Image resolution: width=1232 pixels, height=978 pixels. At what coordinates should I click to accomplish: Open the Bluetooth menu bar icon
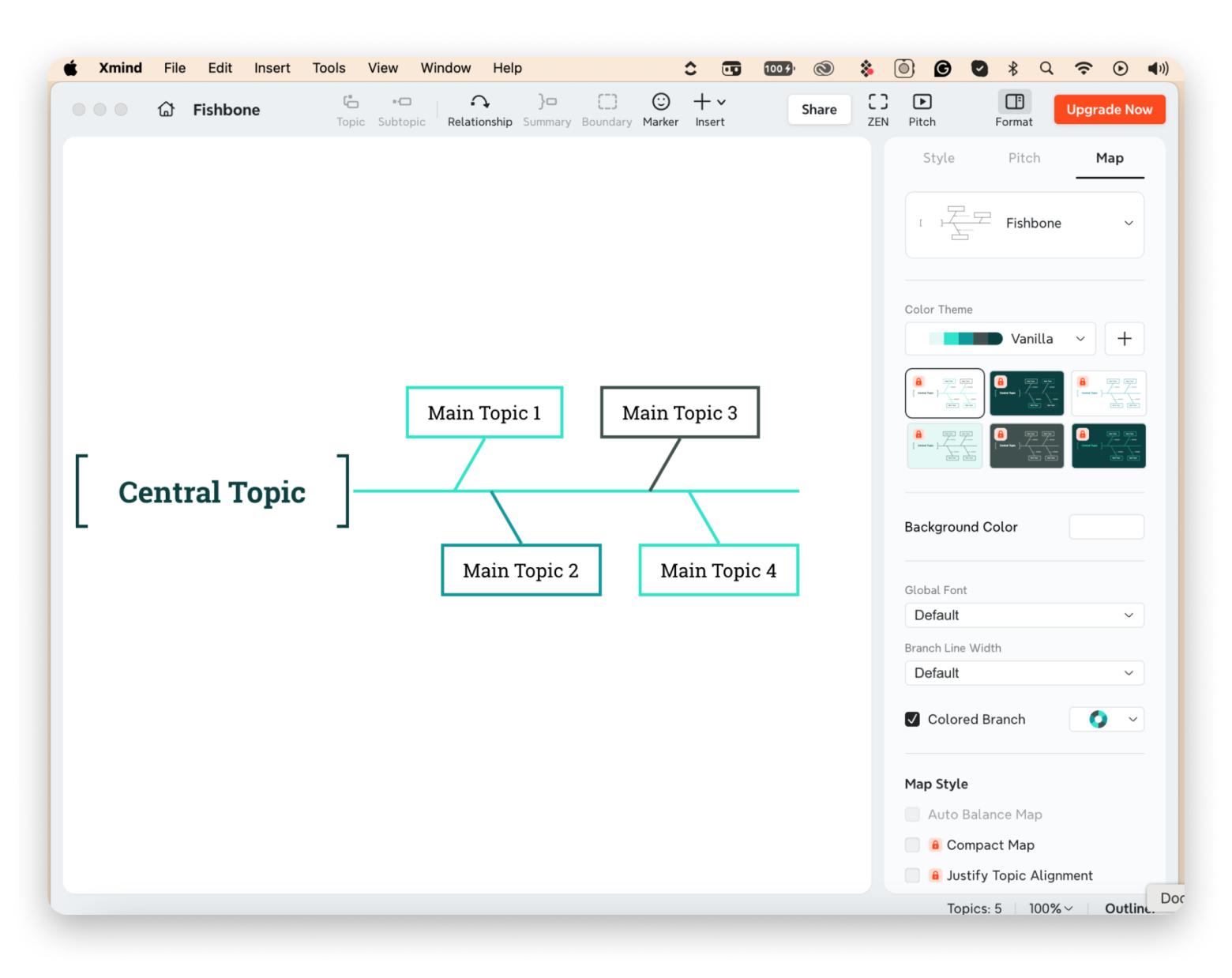click(1013, 68)
